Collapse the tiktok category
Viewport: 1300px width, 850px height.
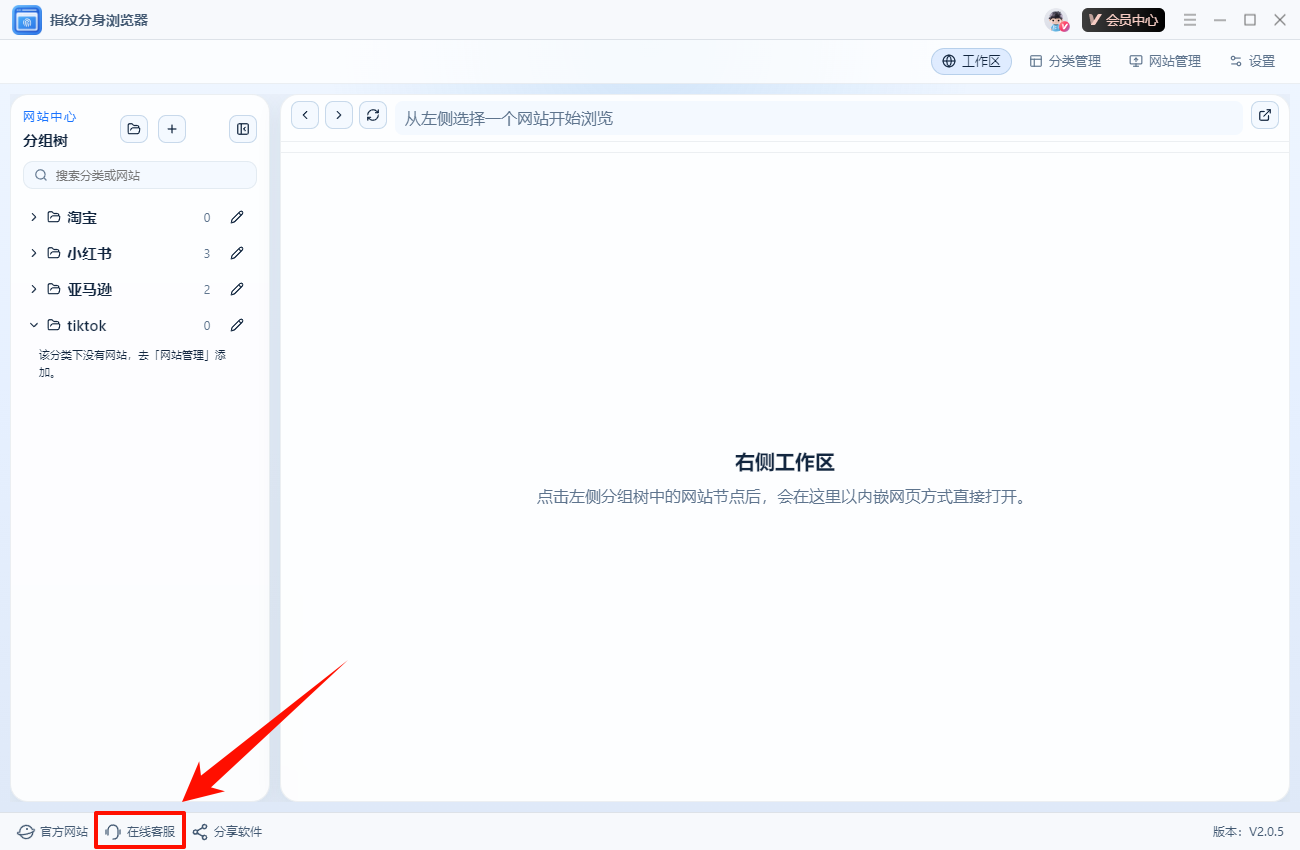coord(33,325)
